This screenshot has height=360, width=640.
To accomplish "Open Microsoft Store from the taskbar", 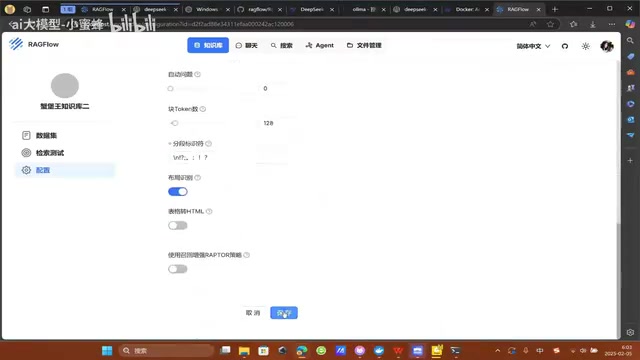I will (264, 351).
